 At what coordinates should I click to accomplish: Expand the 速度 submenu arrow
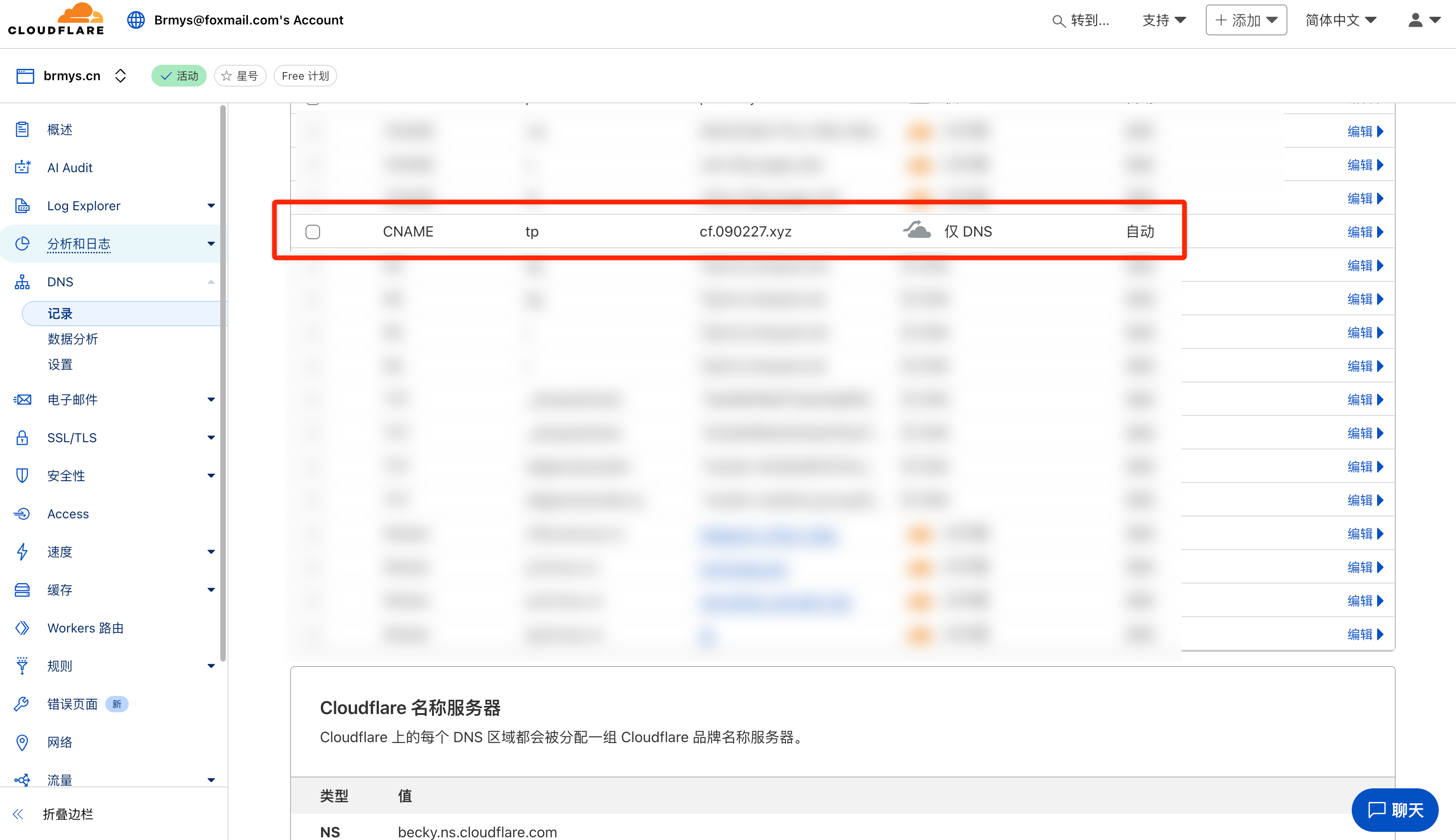coord(211,551)
